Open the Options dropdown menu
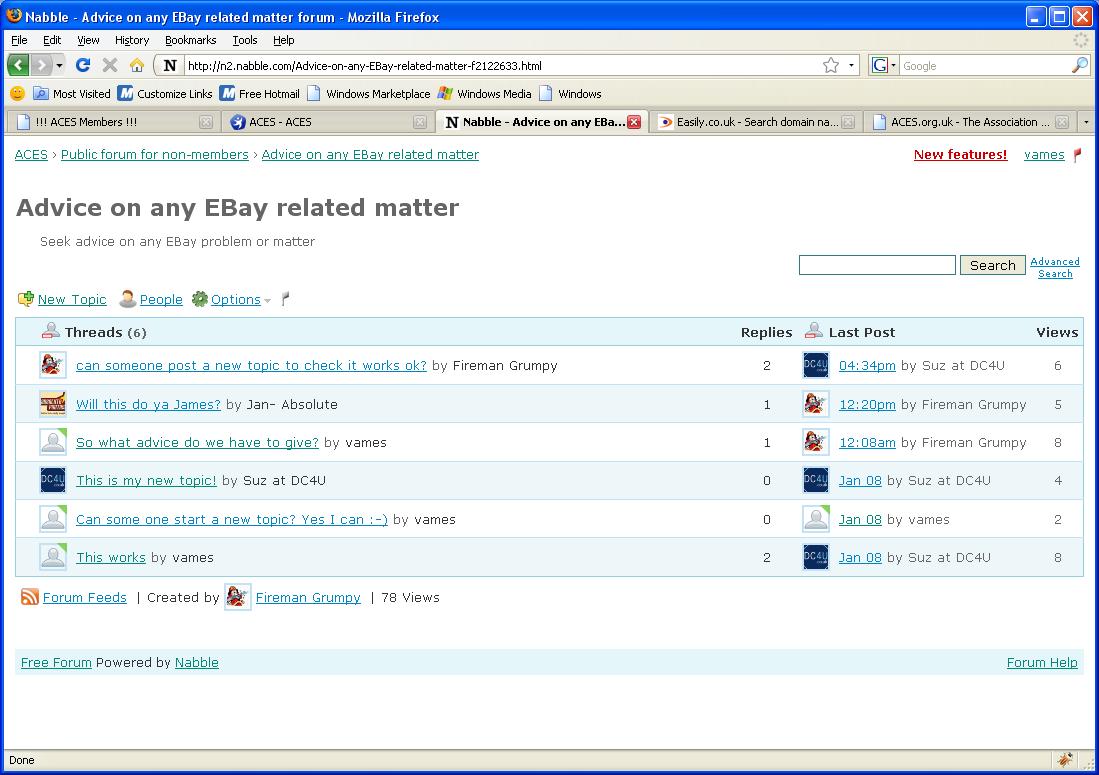 pyautogui.click(x=235, y=299)
